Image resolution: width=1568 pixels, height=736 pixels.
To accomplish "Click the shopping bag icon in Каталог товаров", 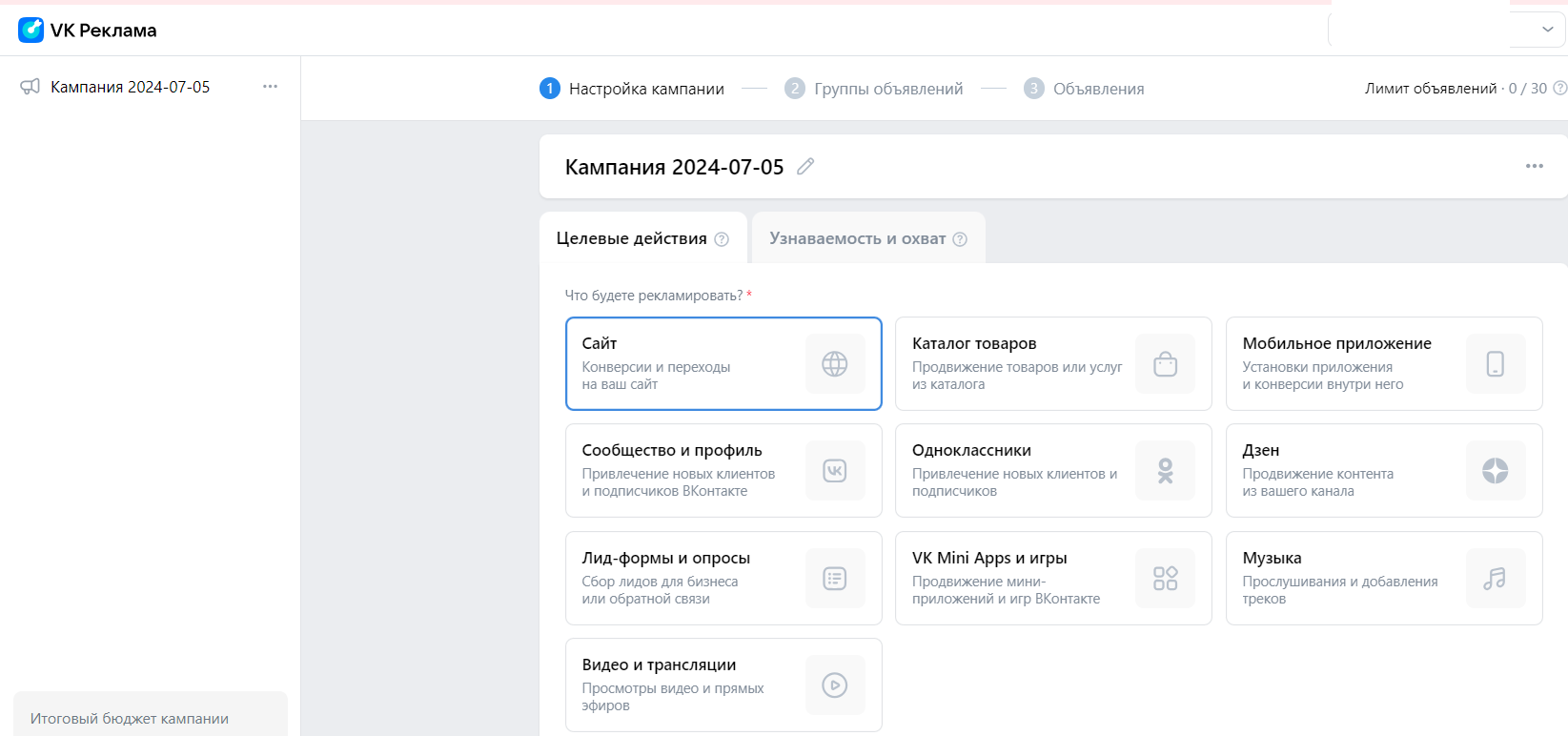I will (1165, 364).
